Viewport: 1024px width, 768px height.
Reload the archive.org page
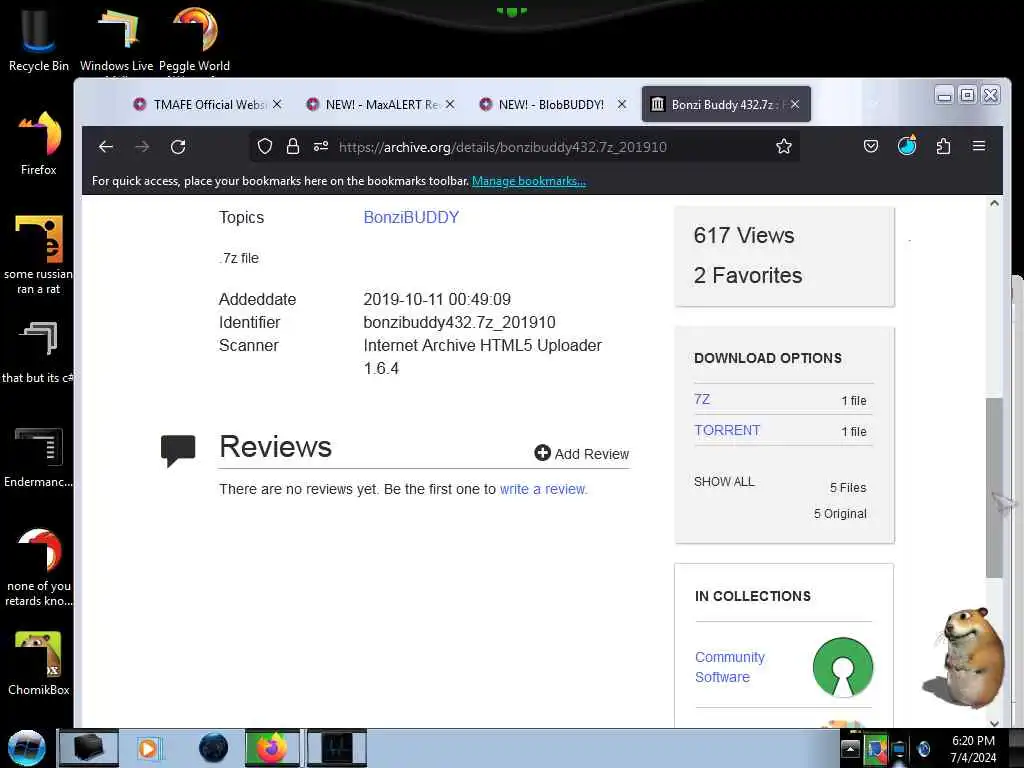(178, 146)
